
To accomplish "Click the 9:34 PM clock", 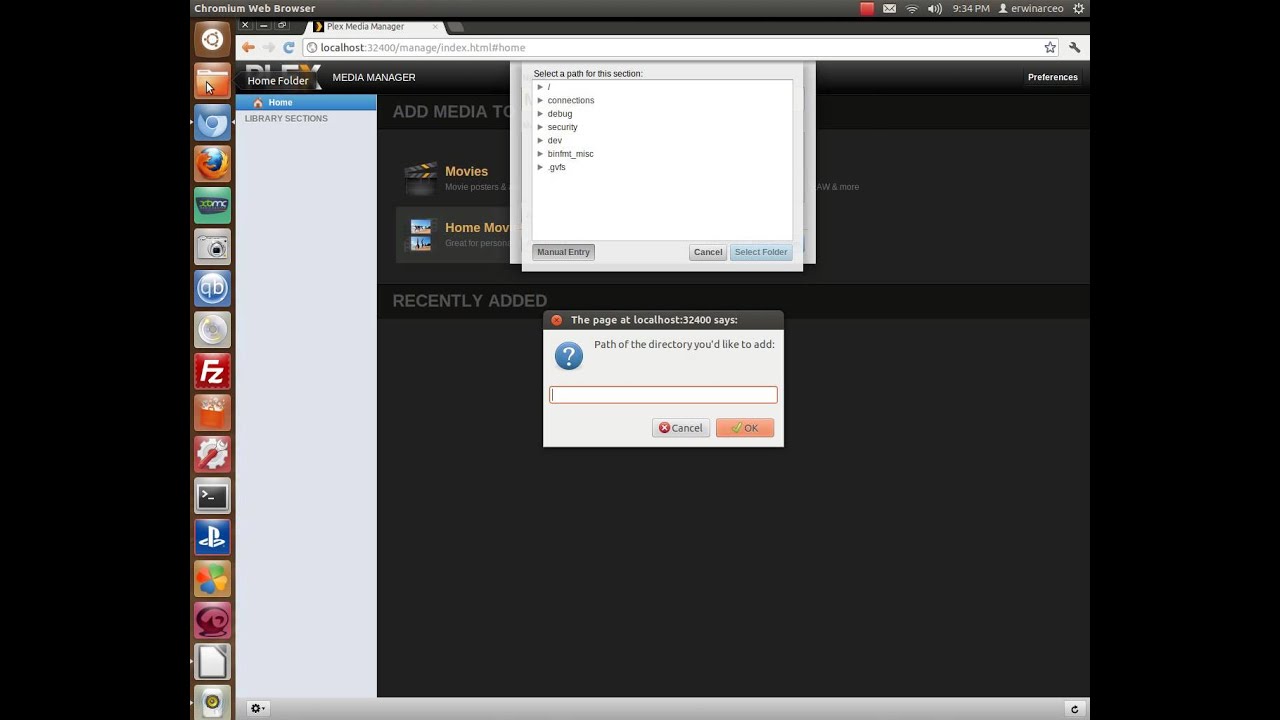I will coord(971,8).
